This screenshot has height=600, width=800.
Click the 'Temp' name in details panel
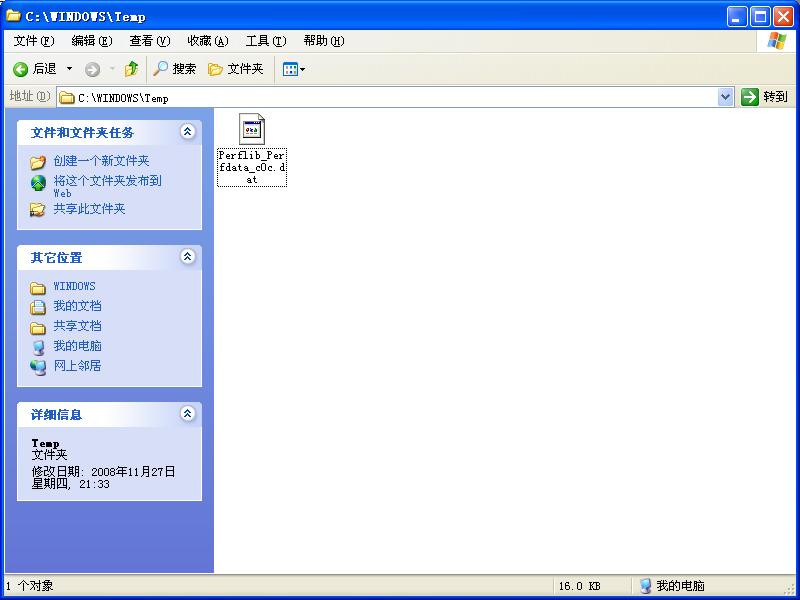coord(45,443)
